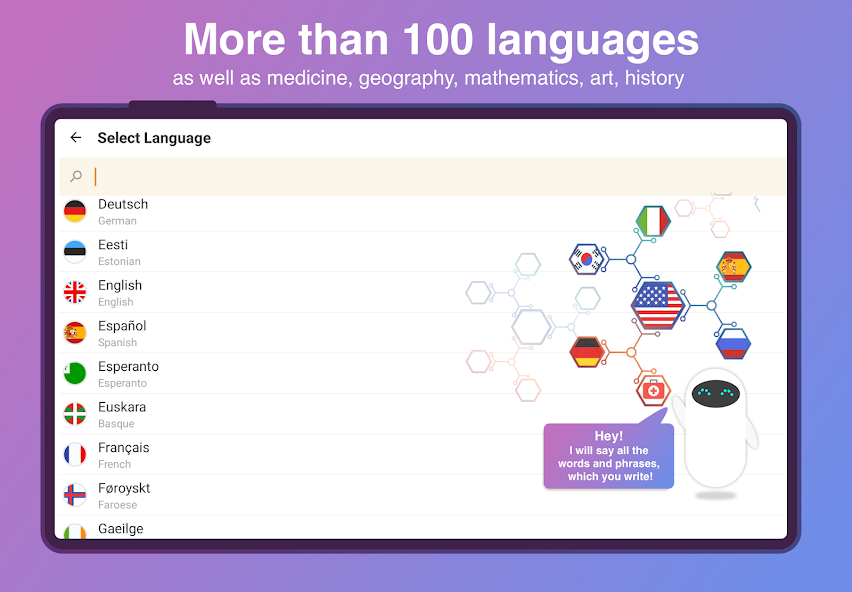Click the Estonian flag icon
The width and height of the screenshot is (852, 592).
click(75, 252)
